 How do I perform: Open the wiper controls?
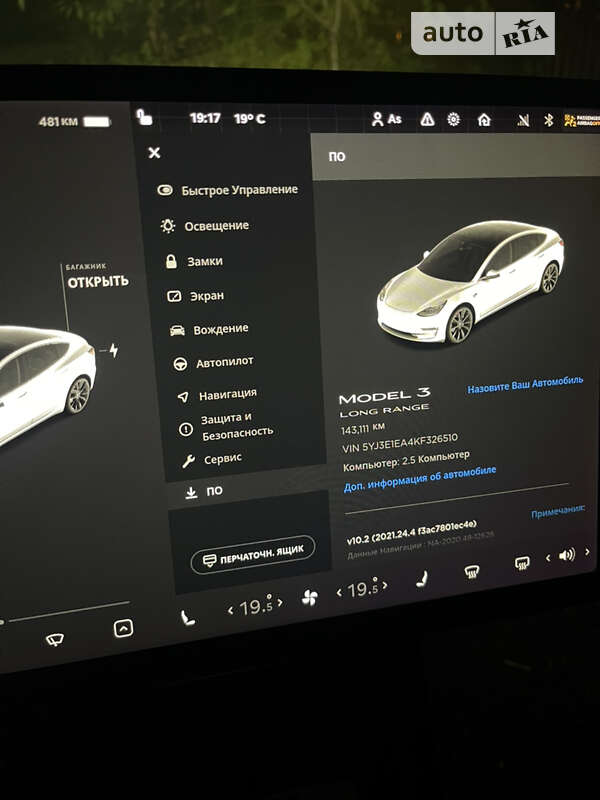tap(56, 639)
